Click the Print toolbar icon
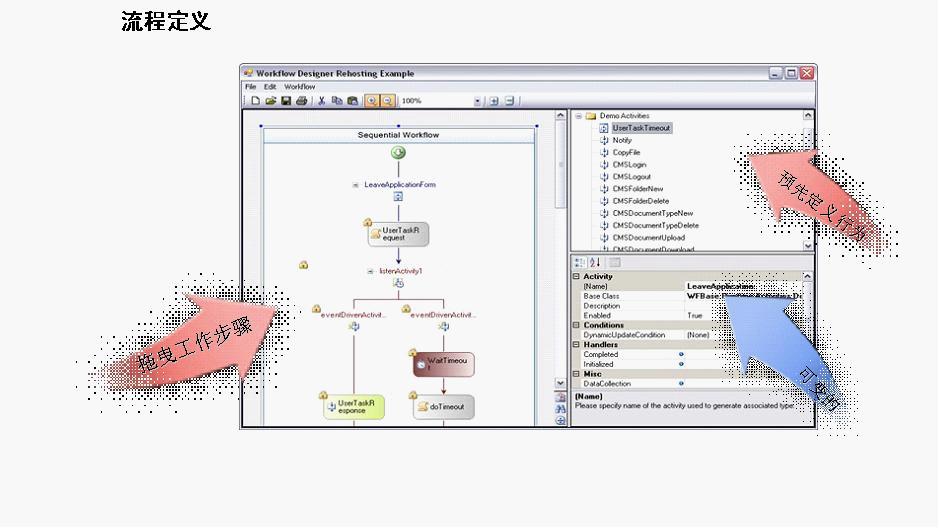939x528 pixels. tap(302, 101)
